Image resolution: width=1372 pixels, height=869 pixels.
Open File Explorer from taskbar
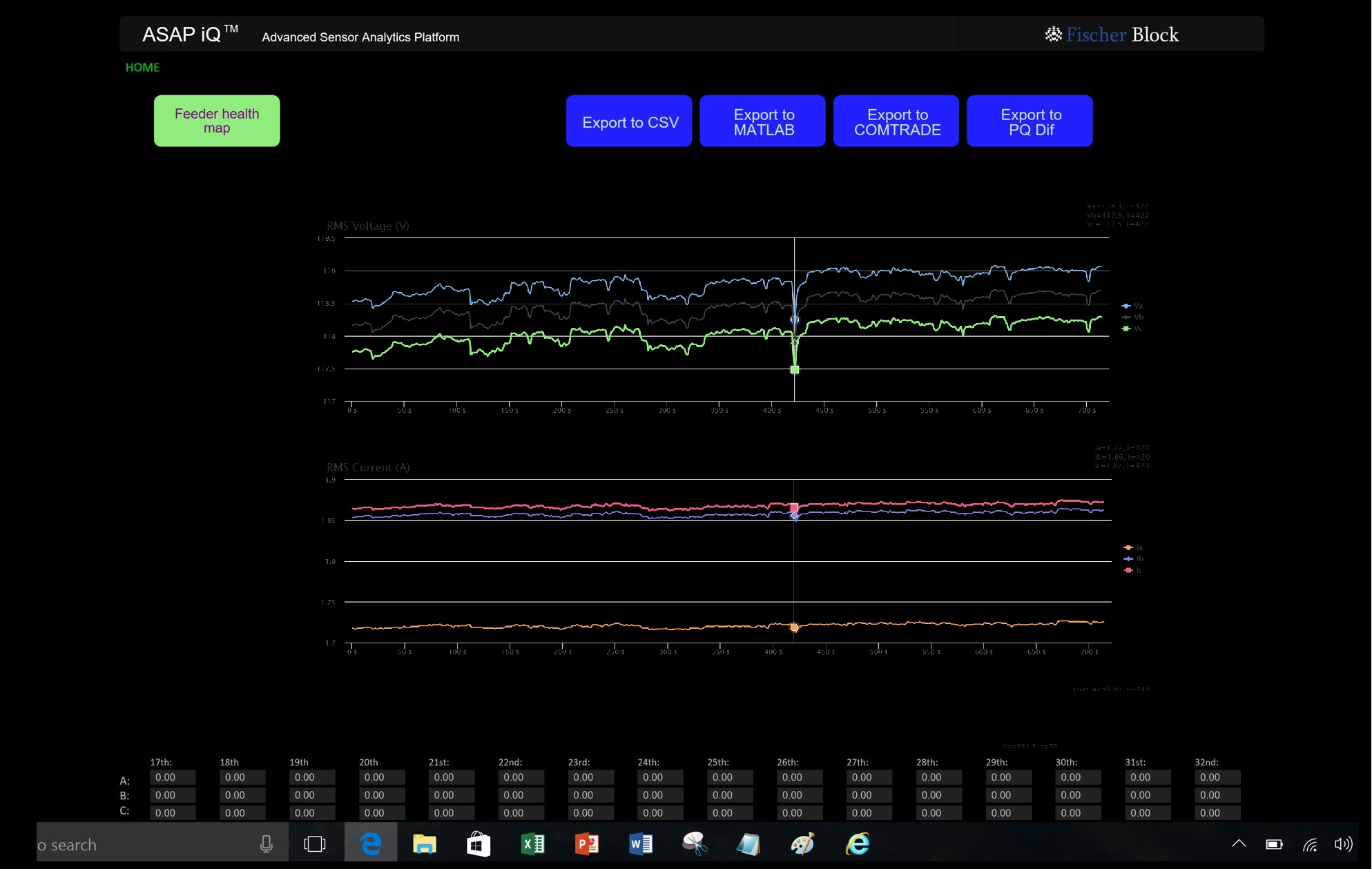[x=424, y=843]
